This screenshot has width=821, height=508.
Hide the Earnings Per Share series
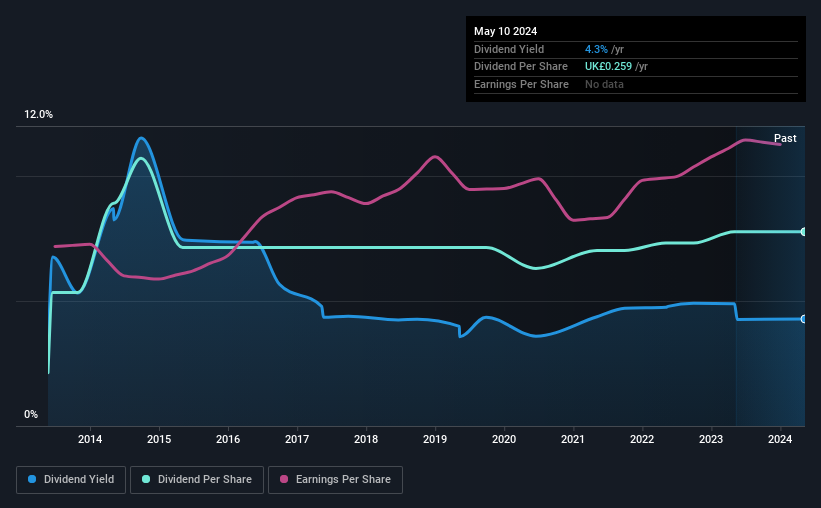[335, 480]
